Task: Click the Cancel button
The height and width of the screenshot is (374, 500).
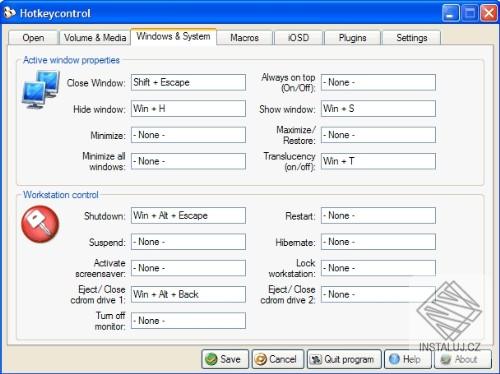Action: [278, 359]
